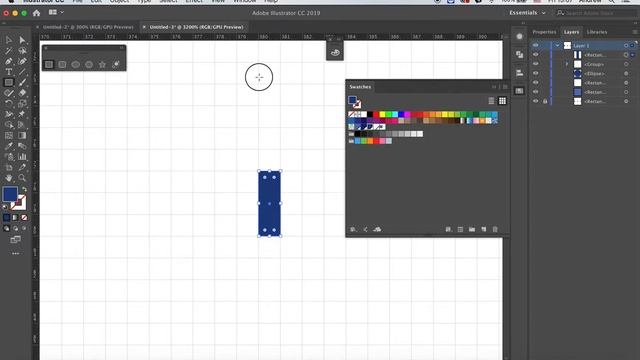Open the Swatches panel options menu
Image resolution: width=640 pixels, height=360 pixels.
click(x=505, y=87)
